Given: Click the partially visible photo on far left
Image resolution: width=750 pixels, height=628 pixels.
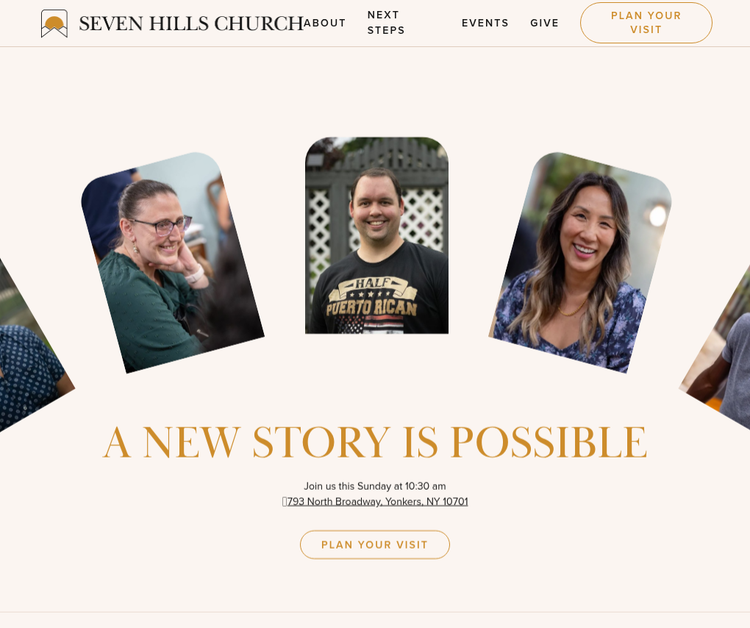Looking at the screenshot, I should coord(29,349).
